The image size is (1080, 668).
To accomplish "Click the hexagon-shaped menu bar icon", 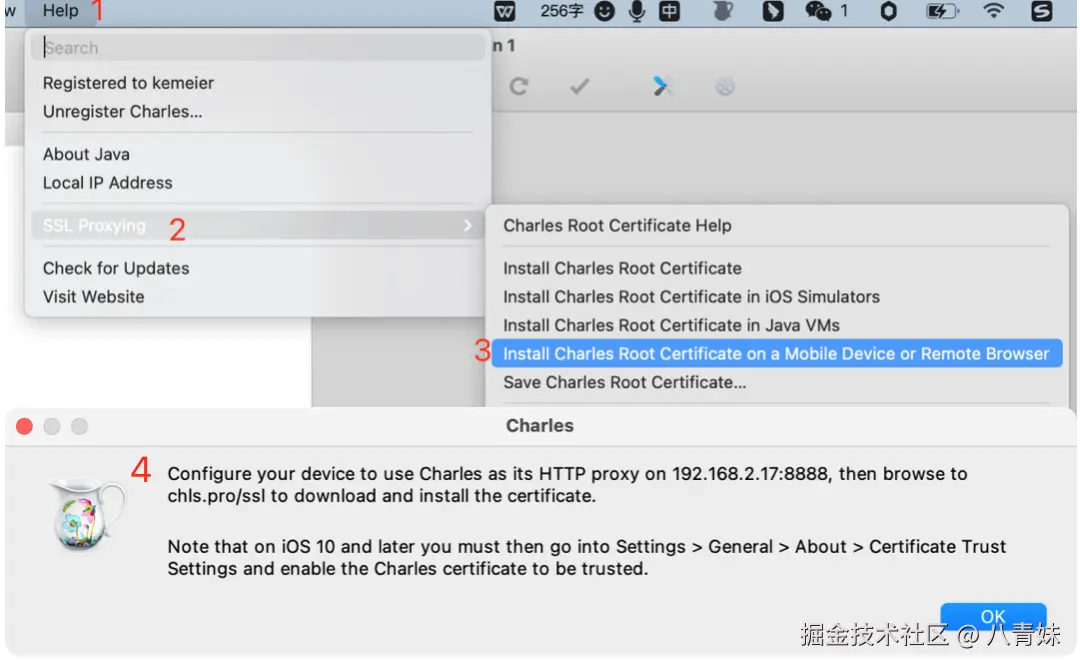I will click(x=889, y=11).
